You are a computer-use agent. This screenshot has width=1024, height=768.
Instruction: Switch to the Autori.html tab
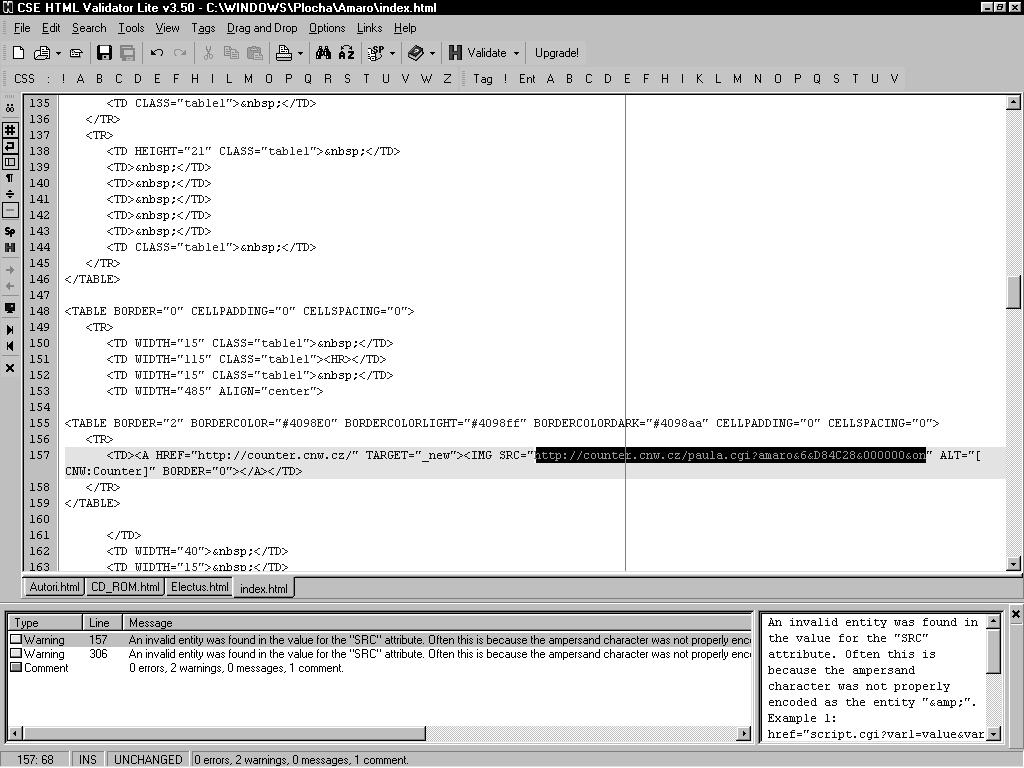pyautogui.click(x=54, y=587)
